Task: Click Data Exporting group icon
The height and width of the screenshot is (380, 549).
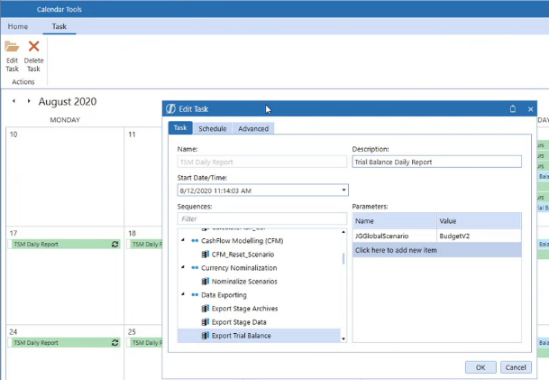Action: 195,295
